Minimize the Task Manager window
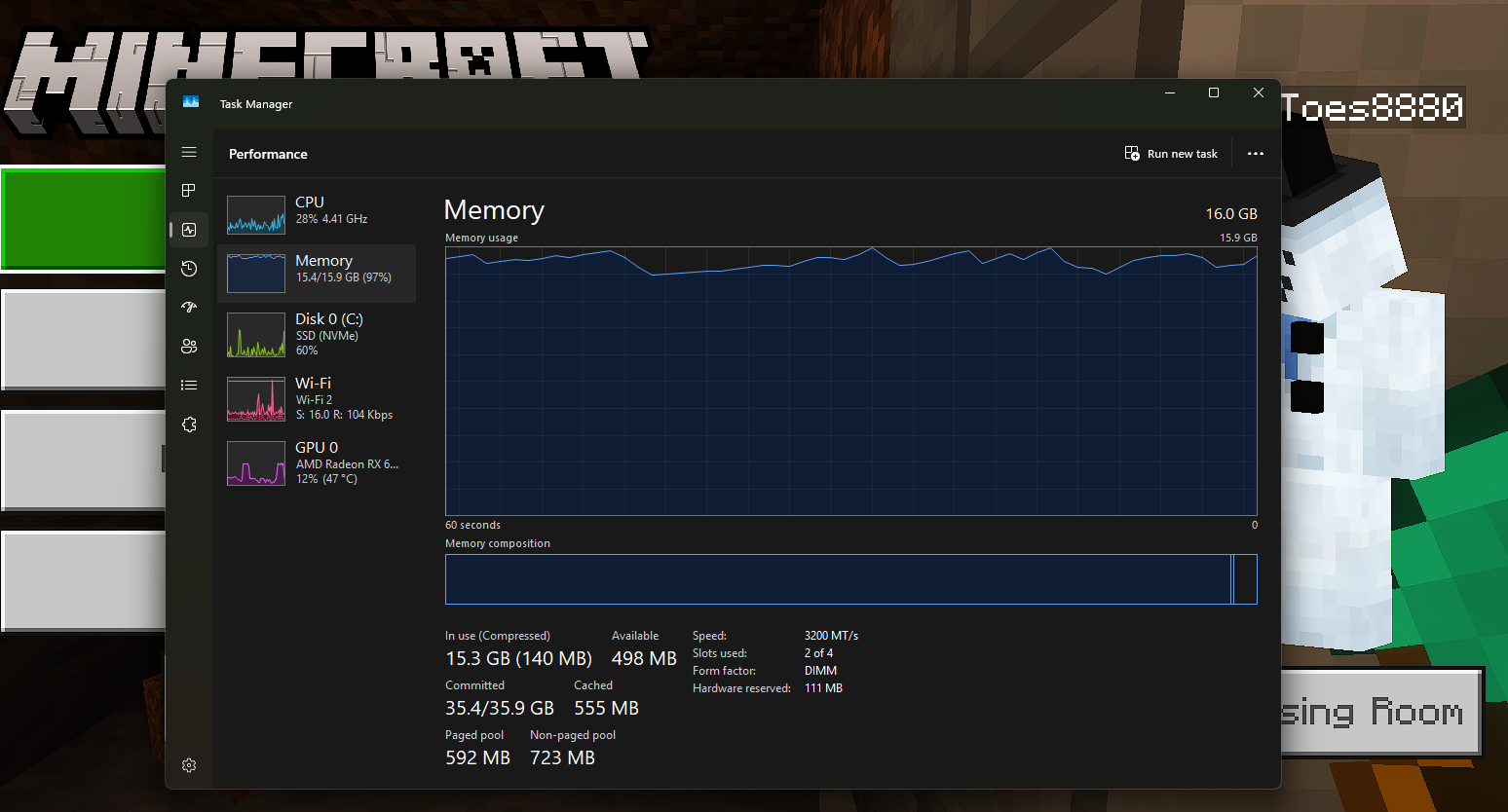 pos(1170,92)
